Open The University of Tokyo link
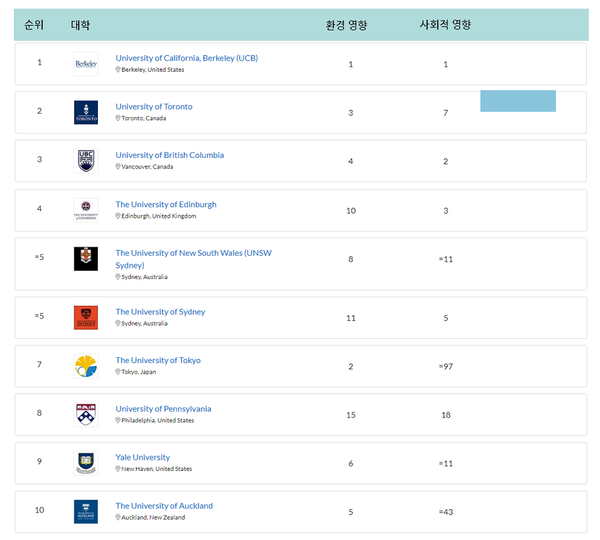Viewport: 600px width, 540px height. coord(158,360)
